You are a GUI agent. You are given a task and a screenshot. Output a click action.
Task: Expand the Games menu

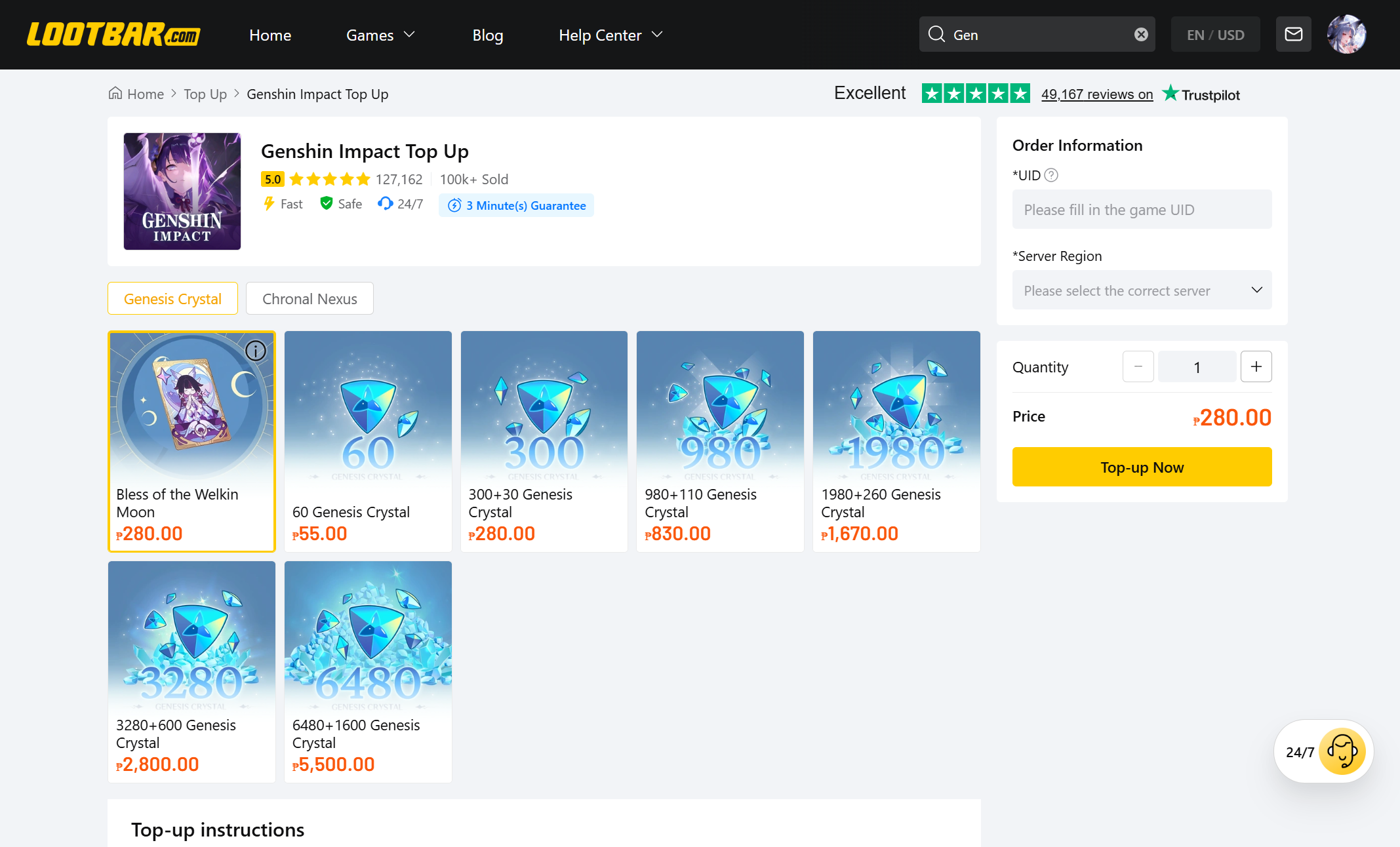tap(380, 35)
